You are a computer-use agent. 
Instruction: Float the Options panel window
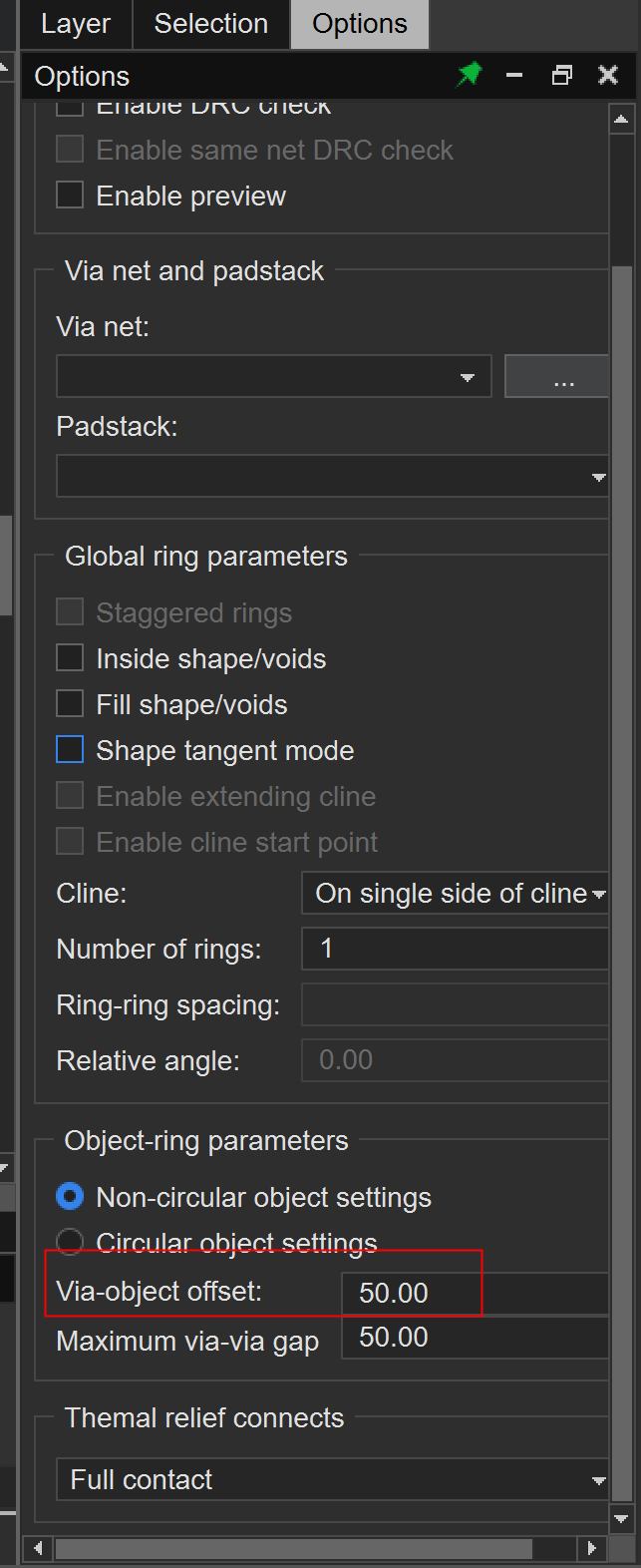click(562, 75)
